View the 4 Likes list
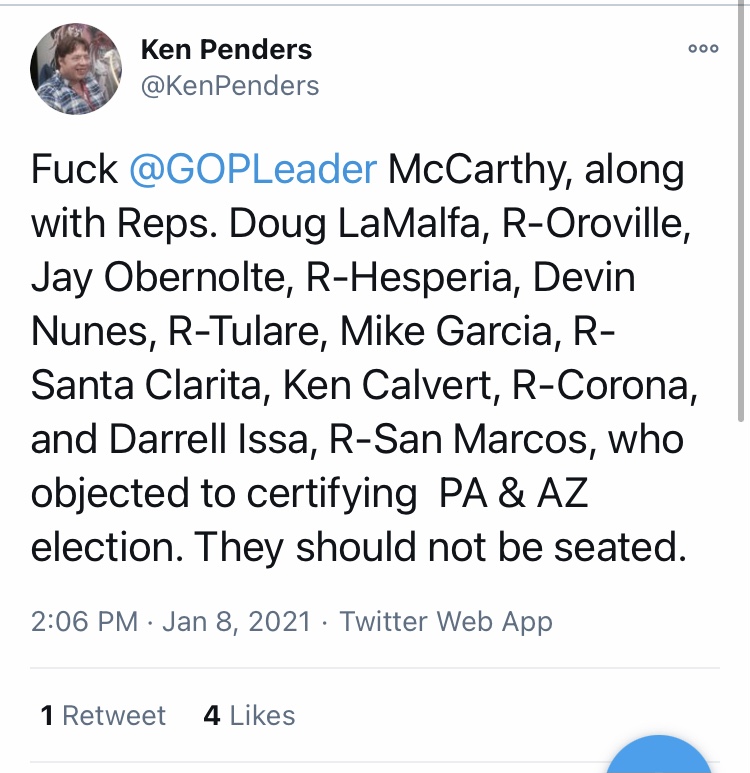The height and width of the screenshot is (773, 750). 250,715
